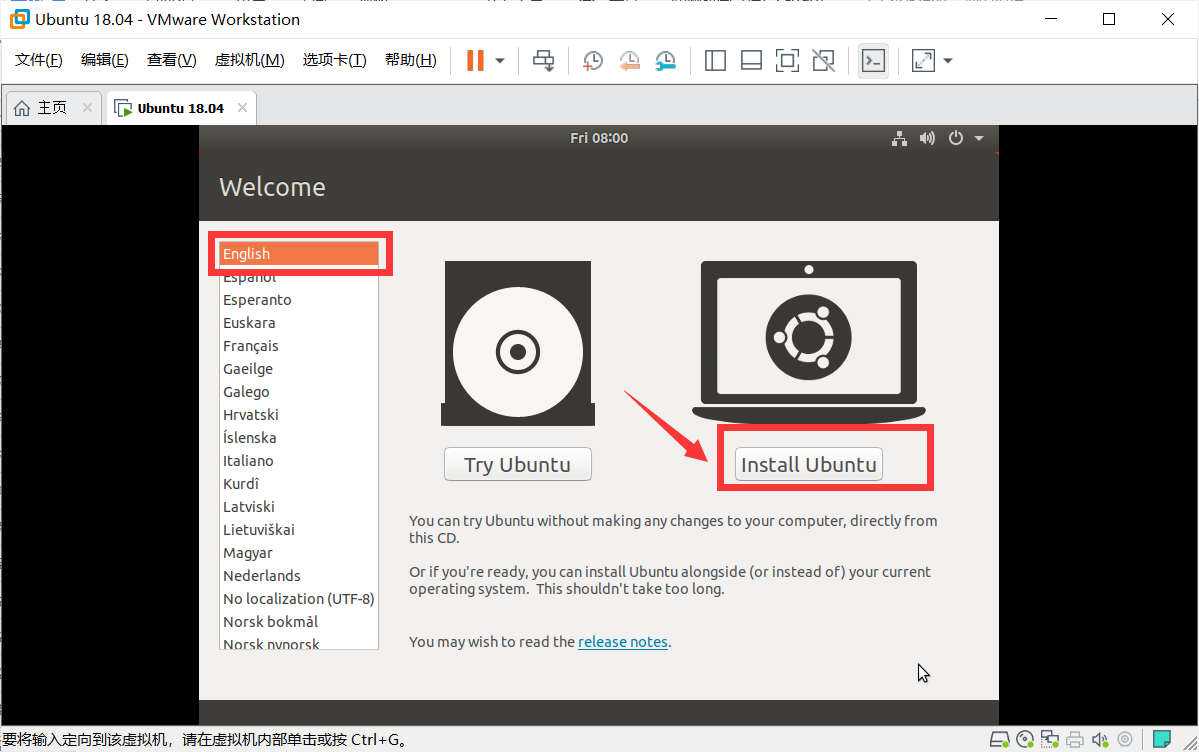Viewport: 1199px width, 752px height.
Task: Click the Ubuntu network status icon
Action: 899,138
